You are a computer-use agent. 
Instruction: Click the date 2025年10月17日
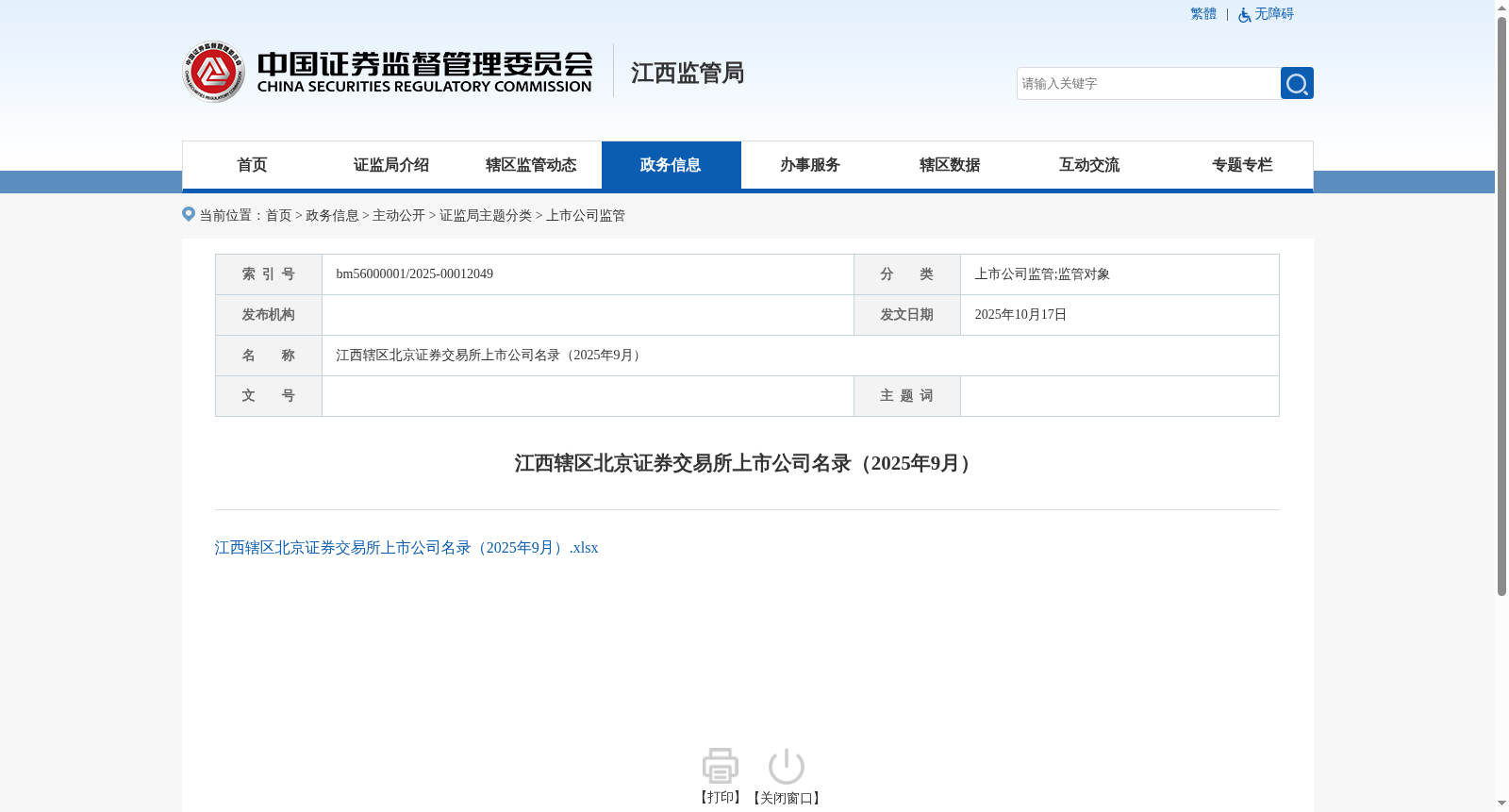click(x=1020, y=315)
